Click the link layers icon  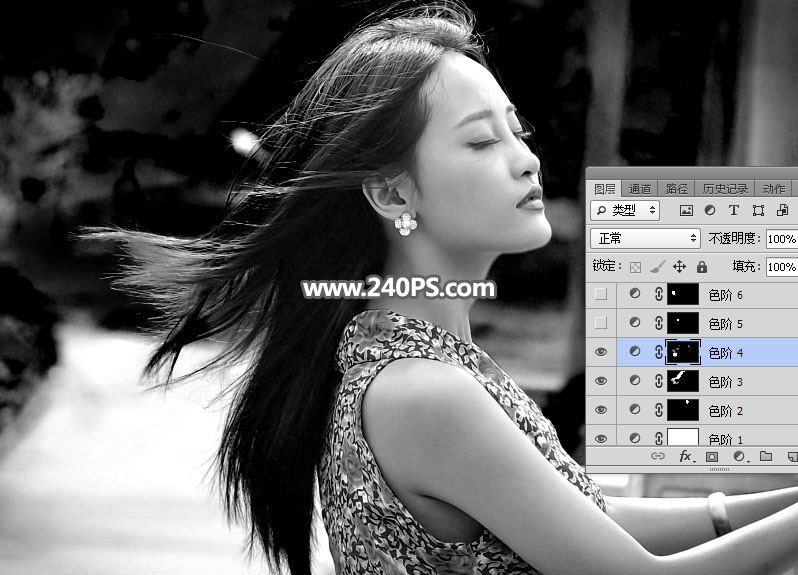pos(658,456)
